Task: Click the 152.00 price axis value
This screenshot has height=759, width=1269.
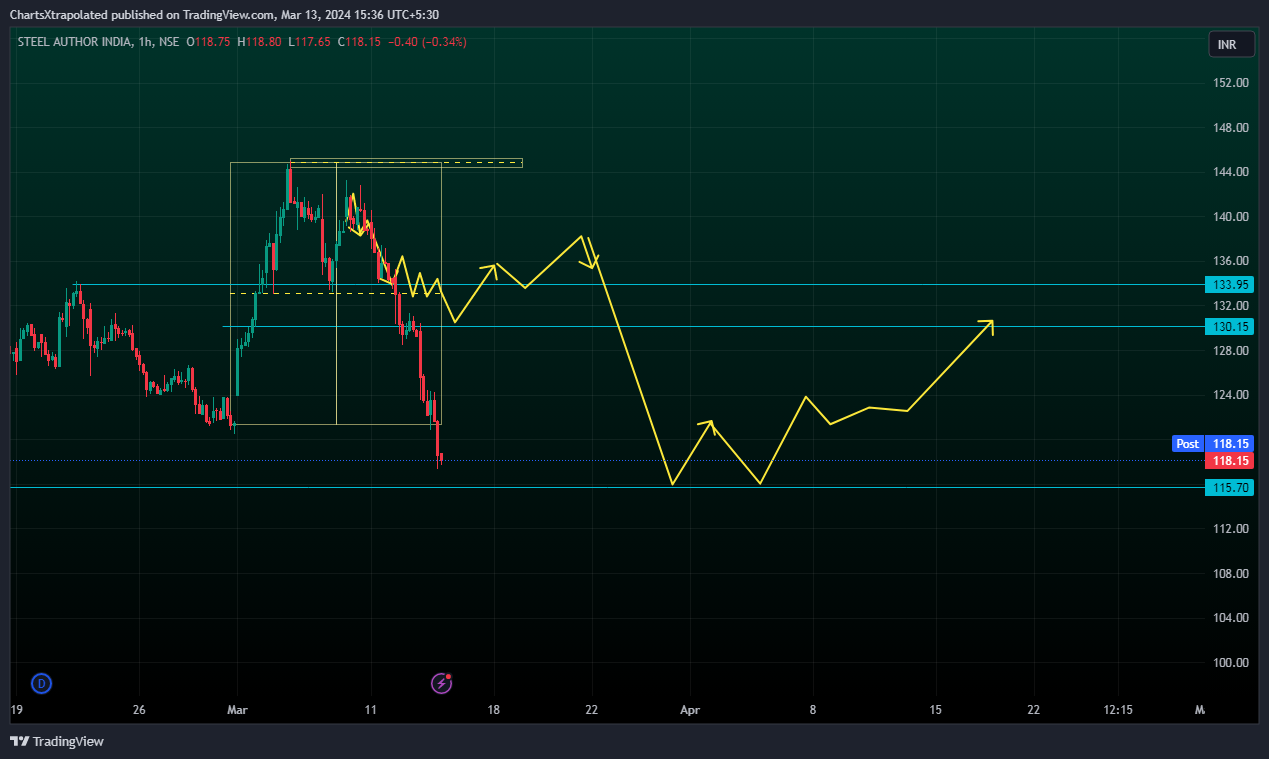Action: (x=1229, y=83)
